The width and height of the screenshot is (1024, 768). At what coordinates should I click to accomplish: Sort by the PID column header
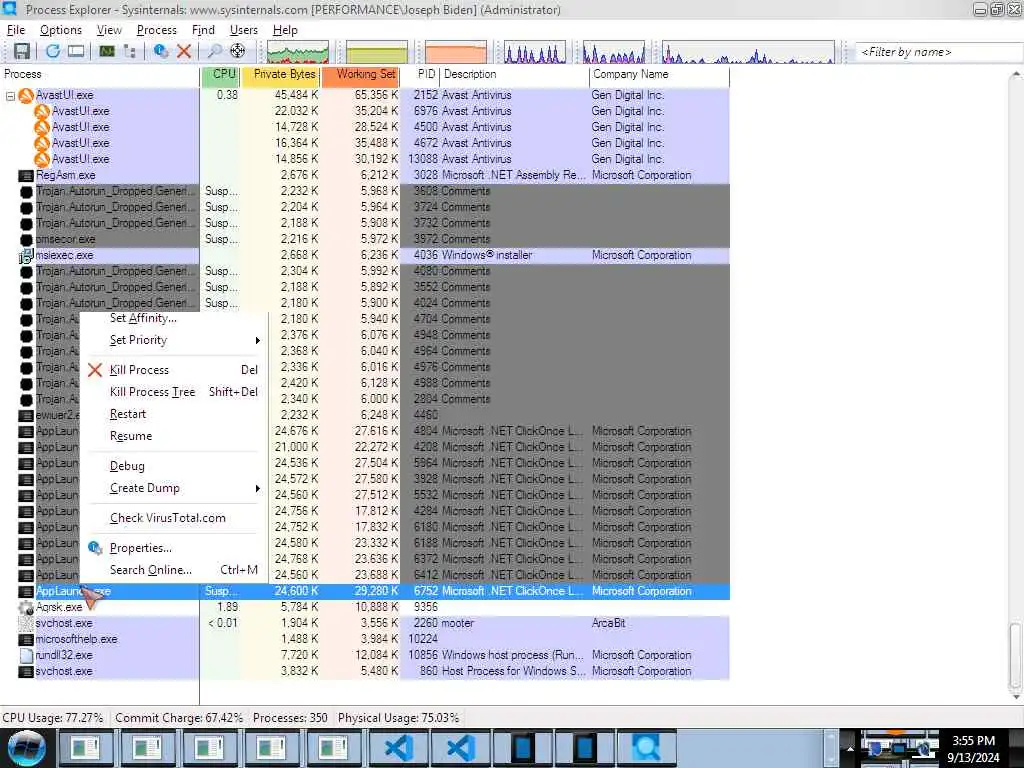(420, 74)
